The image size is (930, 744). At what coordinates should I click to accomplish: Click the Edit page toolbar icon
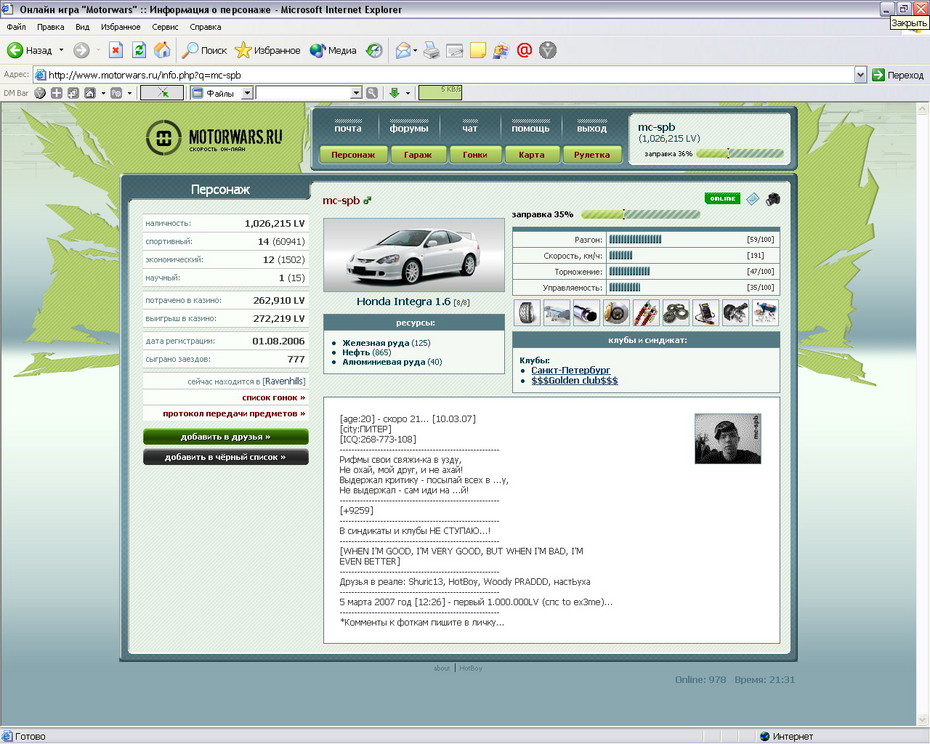(x=454, y=50)
